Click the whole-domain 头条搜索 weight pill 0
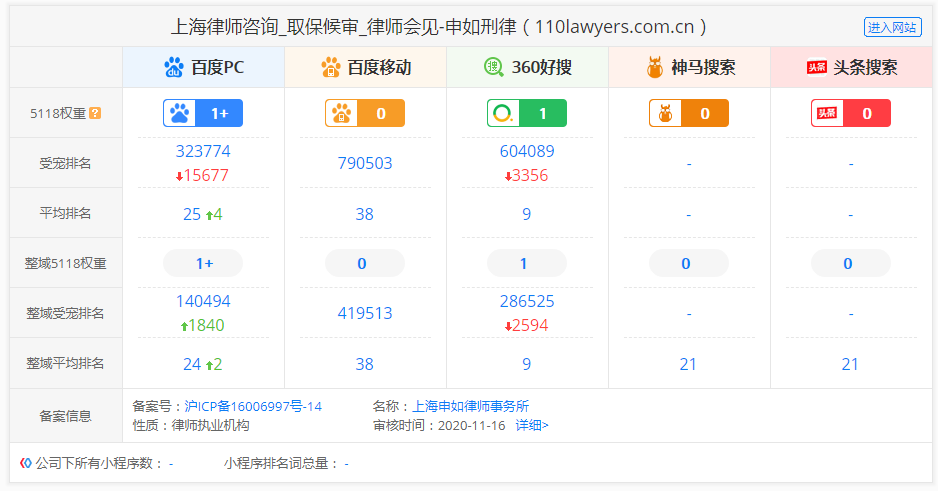 pos(851,263)
